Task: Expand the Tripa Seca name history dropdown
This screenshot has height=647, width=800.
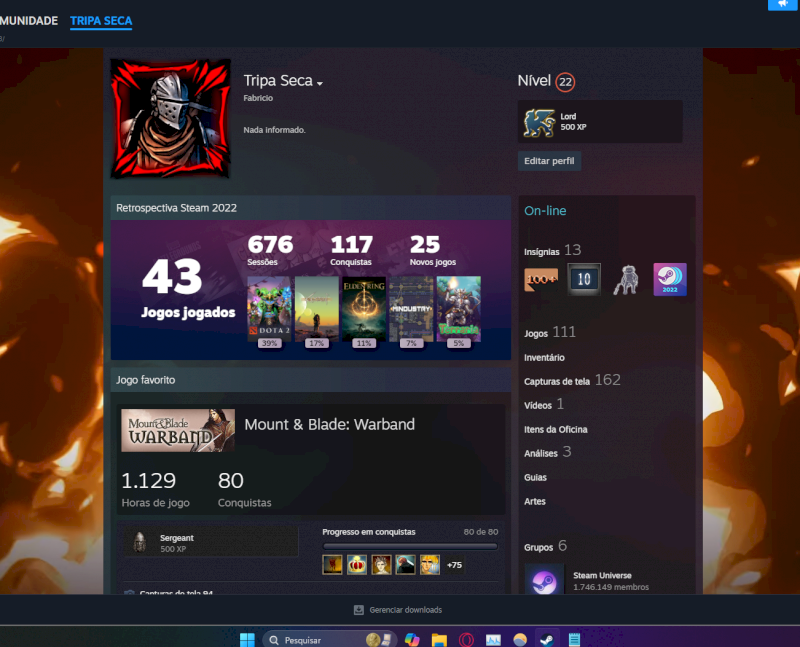Action: (x=320, y=83)
